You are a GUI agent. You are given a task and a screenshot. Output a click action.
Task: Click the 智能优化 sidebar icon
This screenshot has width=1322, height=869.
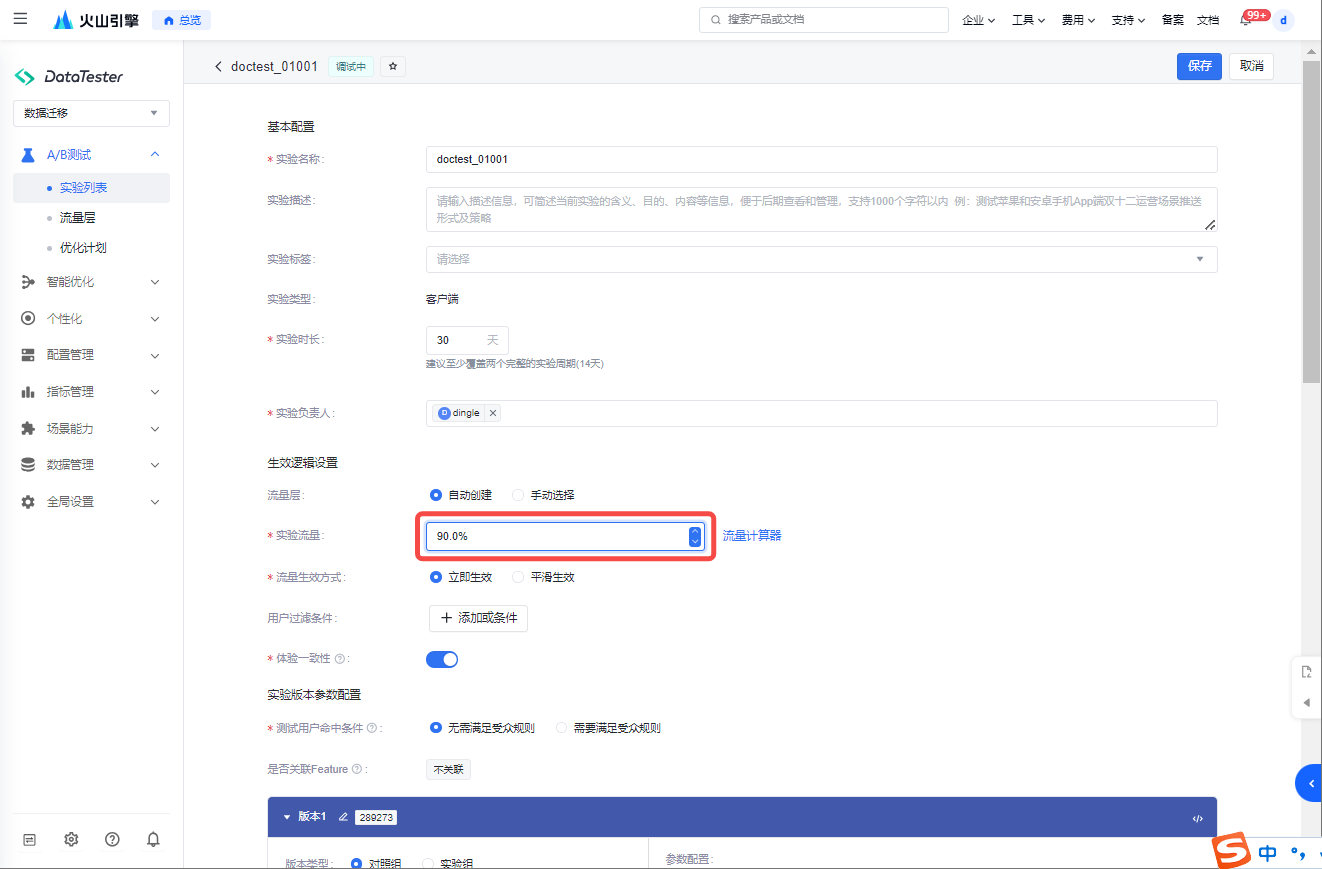pos(28,282)
